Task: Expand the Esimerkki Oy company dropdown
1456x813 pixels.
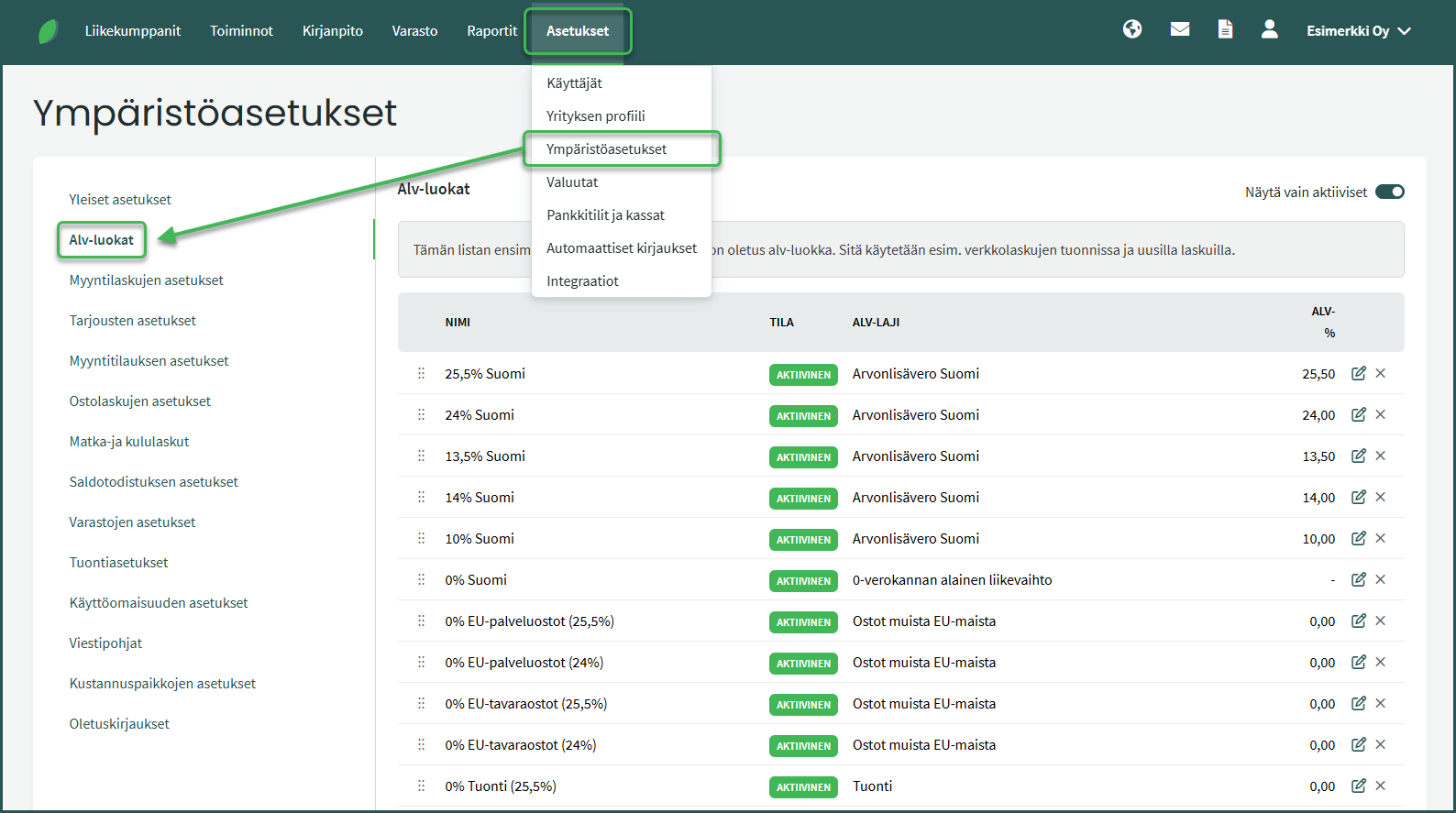Action: point(1358,31)
